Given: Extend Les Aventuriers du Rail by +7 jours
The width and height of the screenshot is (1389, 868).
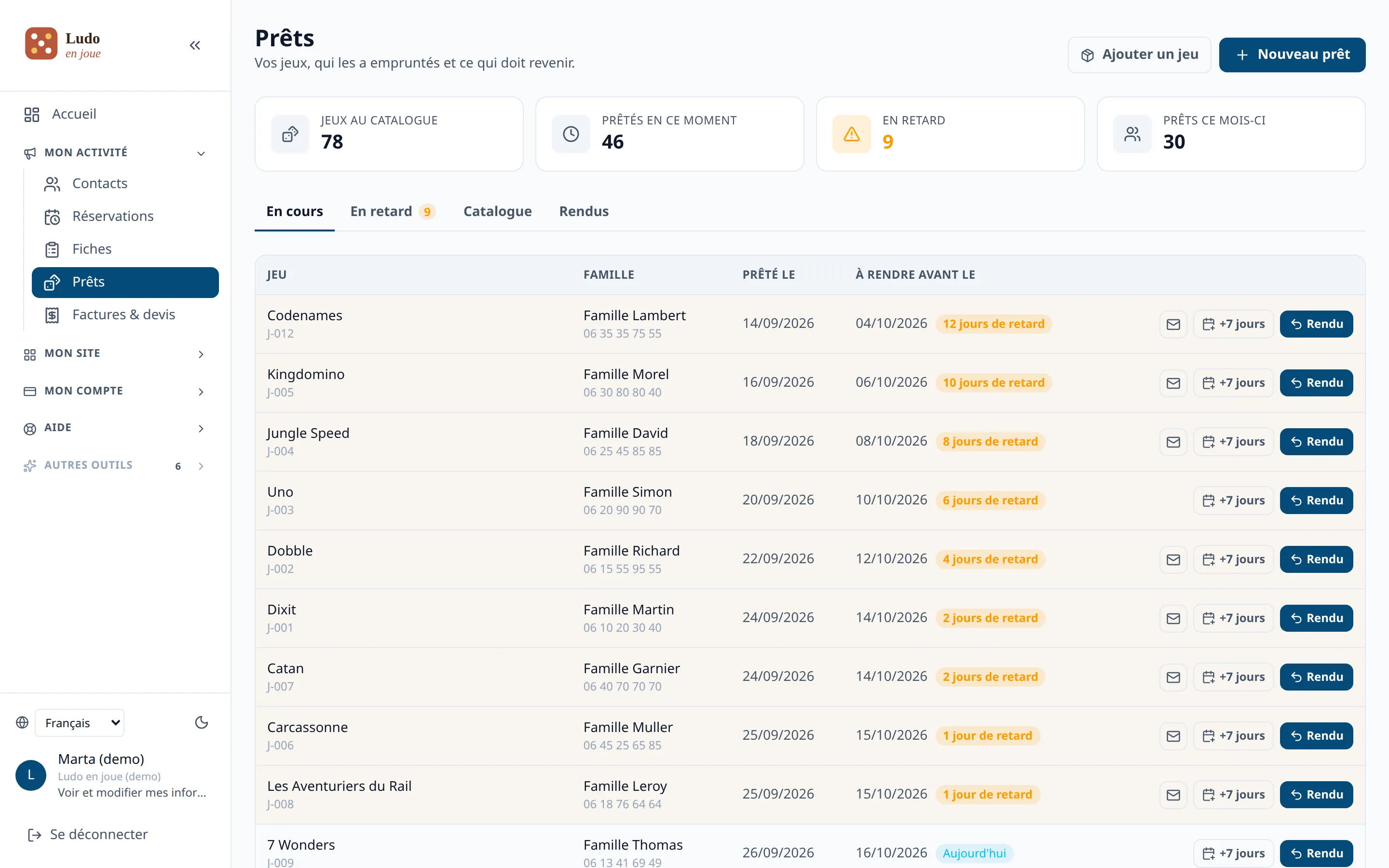Looking at the screenshot, I should point(1233,795).
